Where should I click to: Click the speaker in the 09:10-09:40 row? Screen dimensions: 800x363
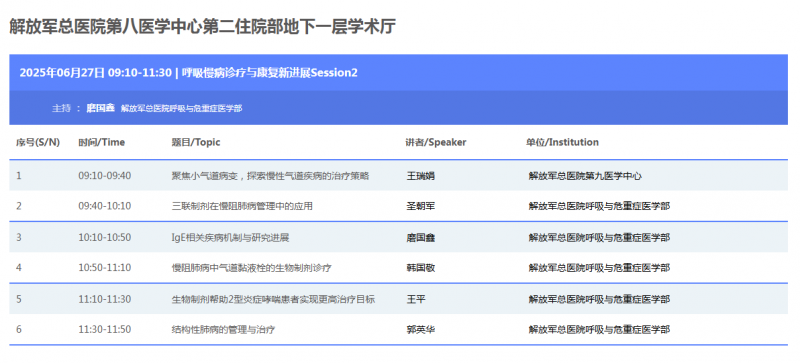(x=421, y=176)
